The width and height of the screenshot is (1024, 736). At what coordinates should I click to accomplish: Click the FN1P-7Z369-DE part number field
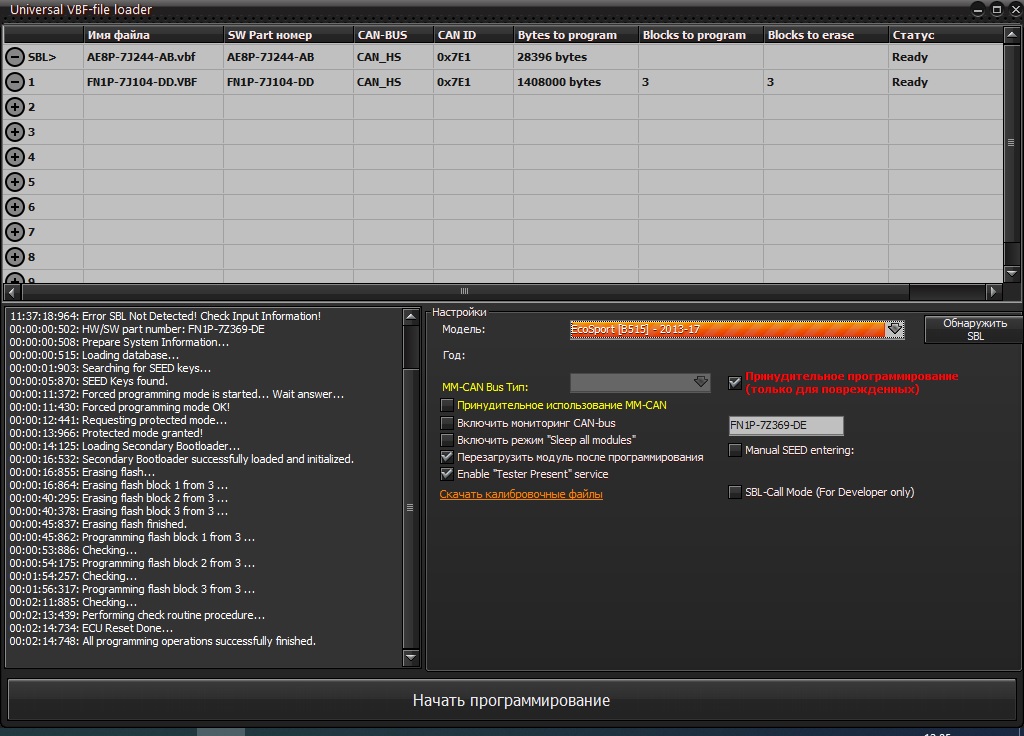[786, 425]
